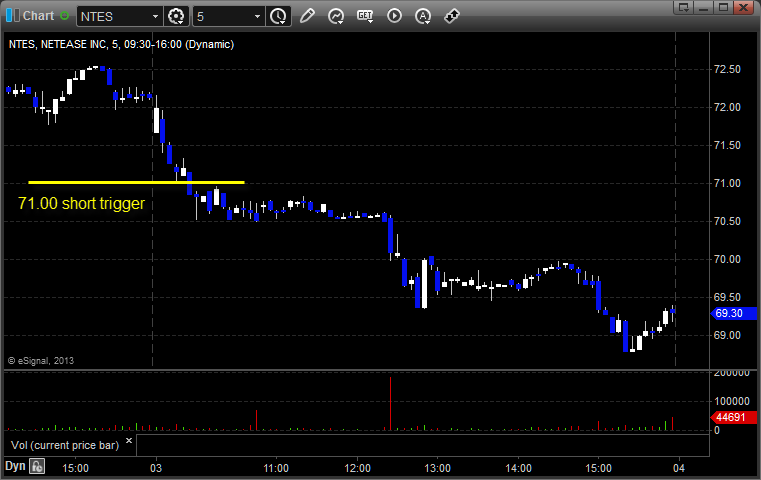This screenshot has height=480, width=761.
Task: Open the window options dropdown button
Action: 684,7
